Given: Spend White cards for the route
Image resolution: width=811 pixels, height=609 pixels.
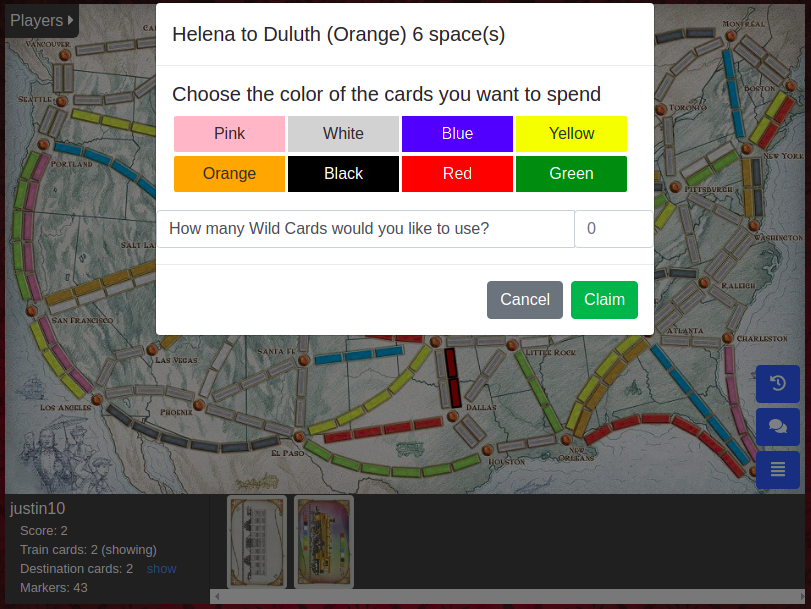Looking at the screenshot, I should pyautogui.click(x=343, y=133).
